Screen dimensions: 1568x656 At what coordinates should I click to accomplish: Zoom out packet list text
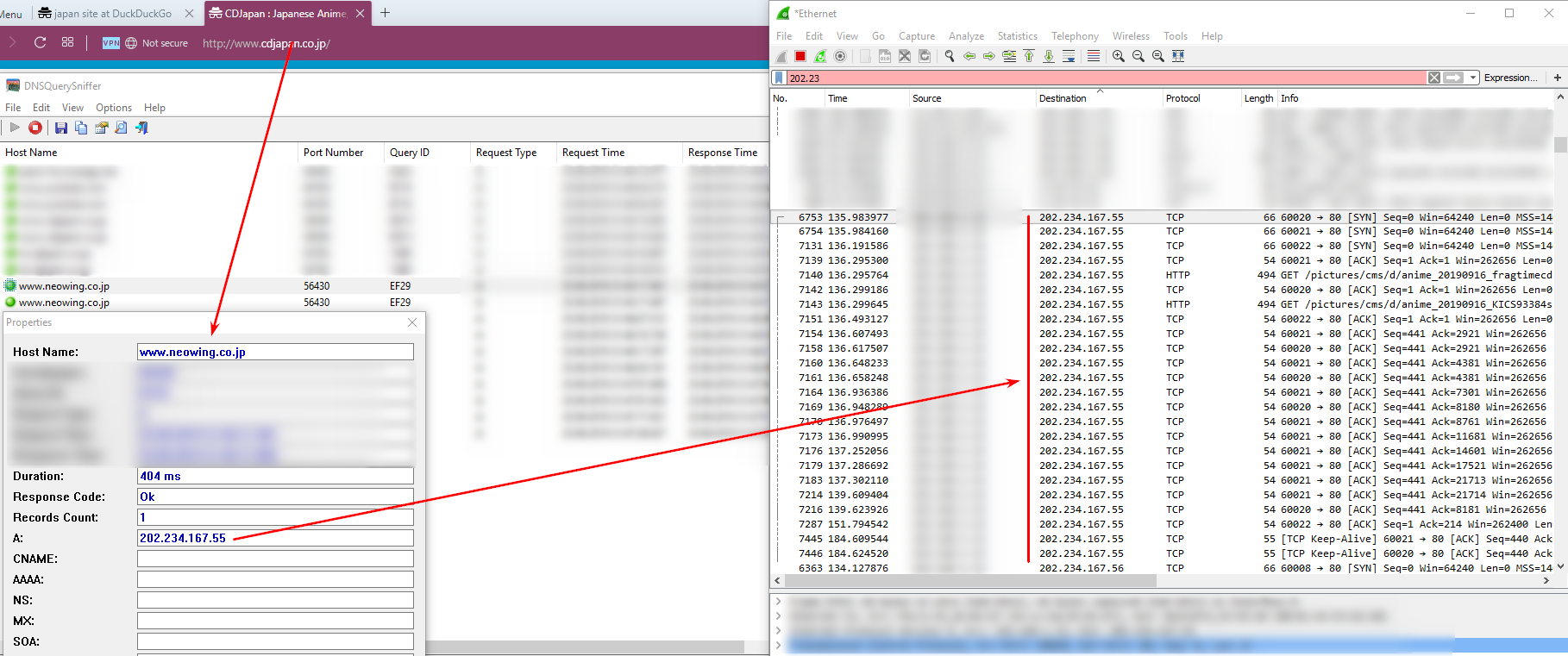[1138, 56]
